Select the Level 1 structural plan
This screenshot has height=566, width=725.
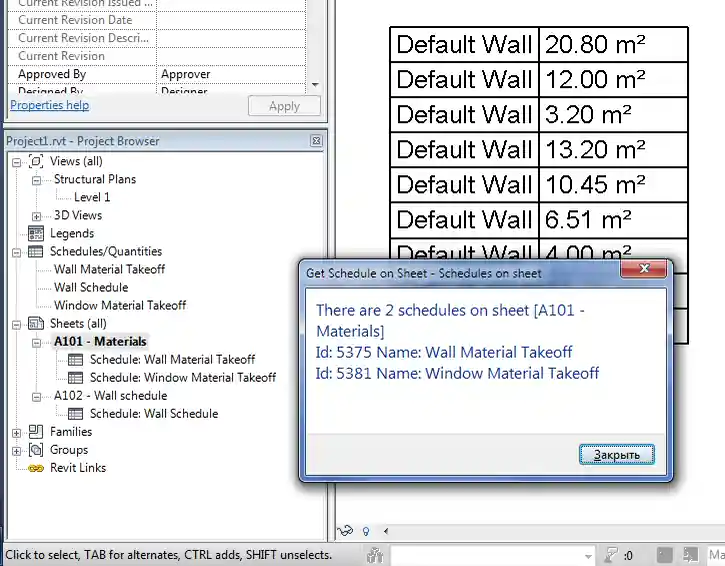click(92, 197)
